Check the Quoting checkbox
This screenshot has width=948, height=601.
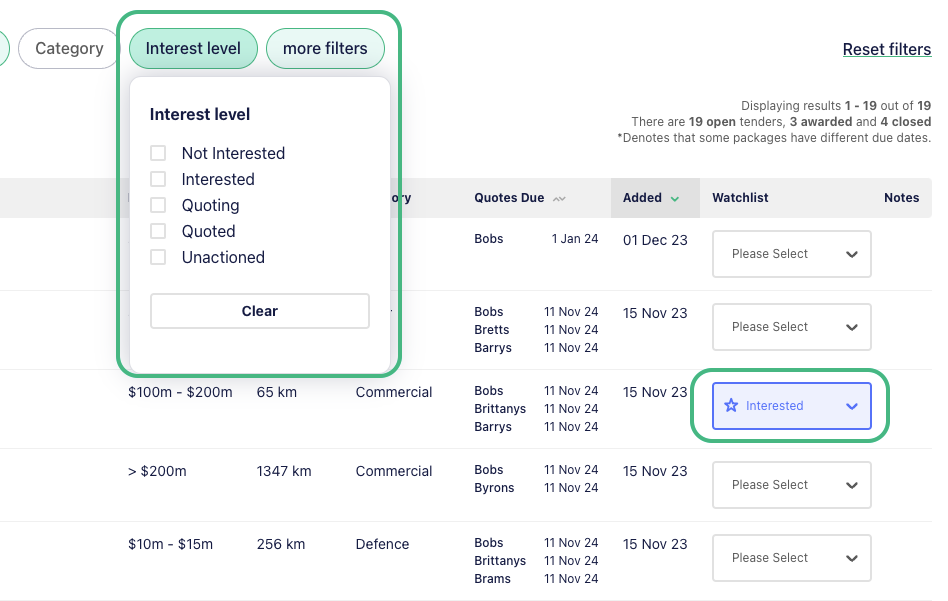coord(158,205)
